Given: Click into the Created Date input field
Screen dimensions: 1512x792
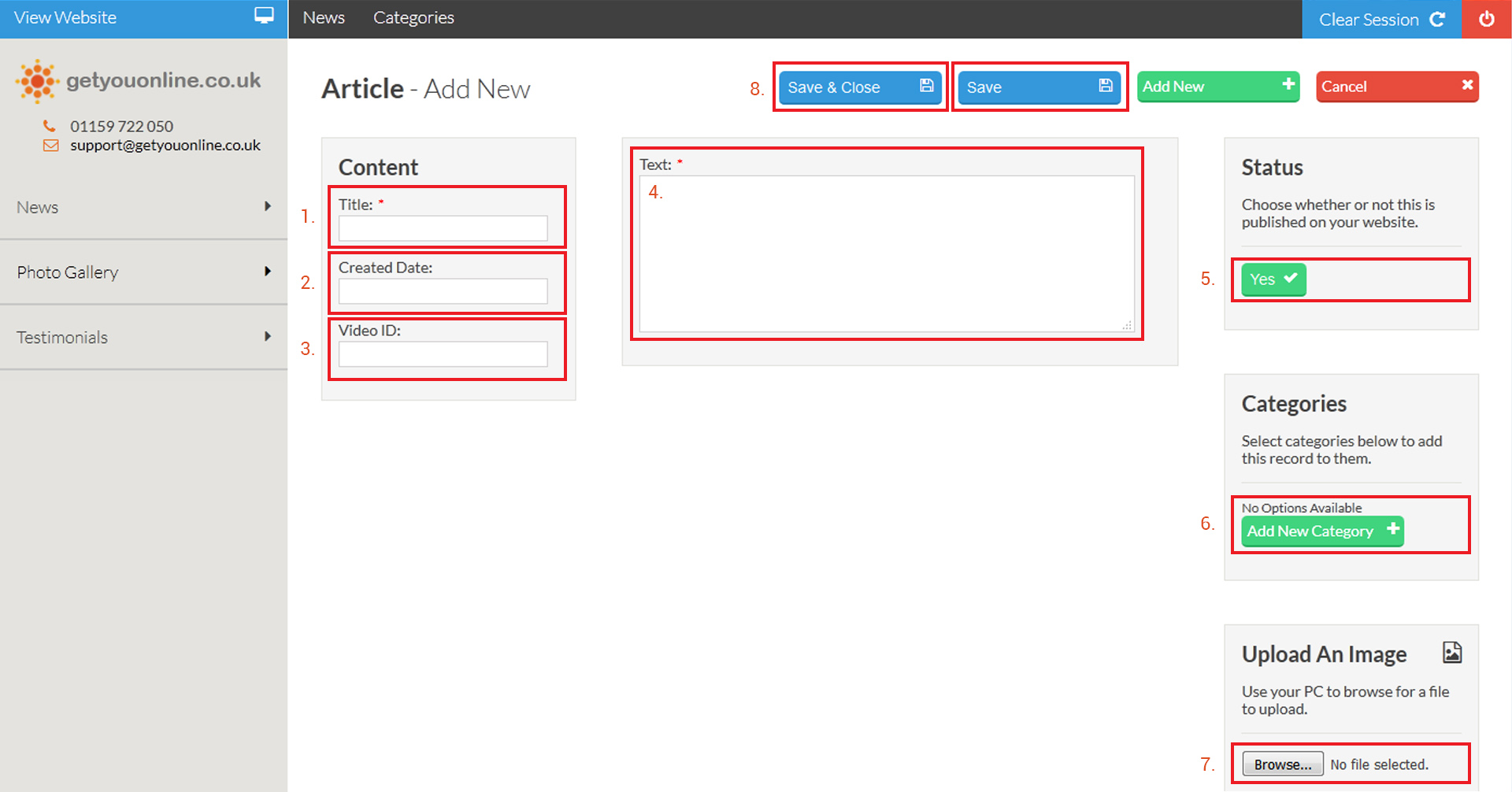Looking at the screenshot, I should click(x=443, y=291).
